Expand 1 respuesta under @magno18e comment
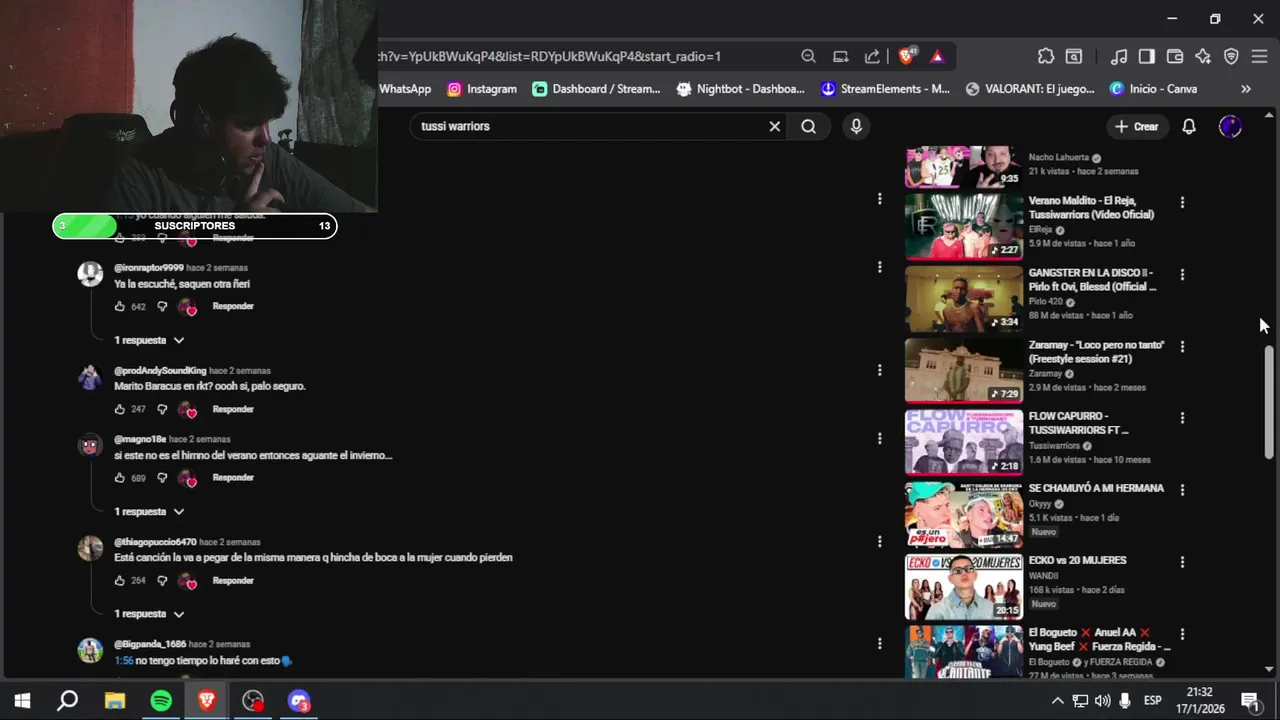1280x720 pixels. [x=149, y=511]
